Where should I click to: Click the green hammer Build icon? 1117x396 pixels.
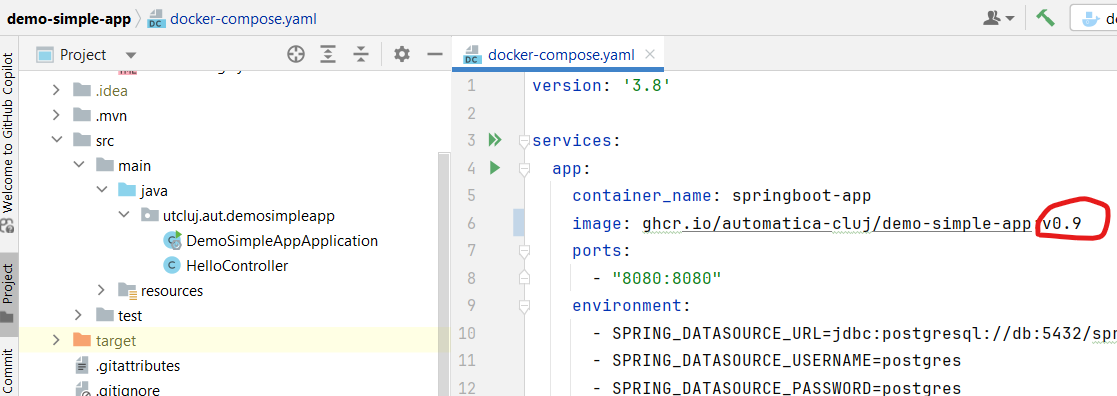(x=1045, y=18)
